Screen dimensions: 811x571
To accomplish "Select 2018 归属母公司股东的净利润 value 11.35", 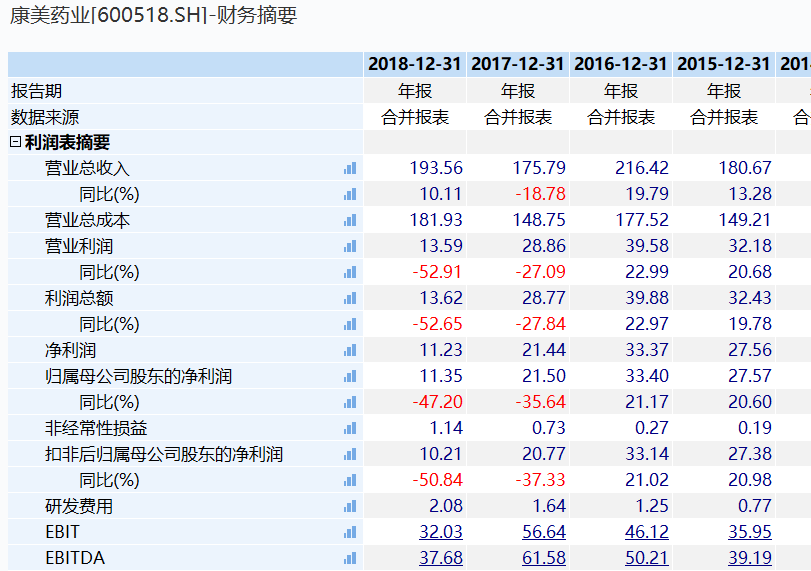I will [441, 375].
